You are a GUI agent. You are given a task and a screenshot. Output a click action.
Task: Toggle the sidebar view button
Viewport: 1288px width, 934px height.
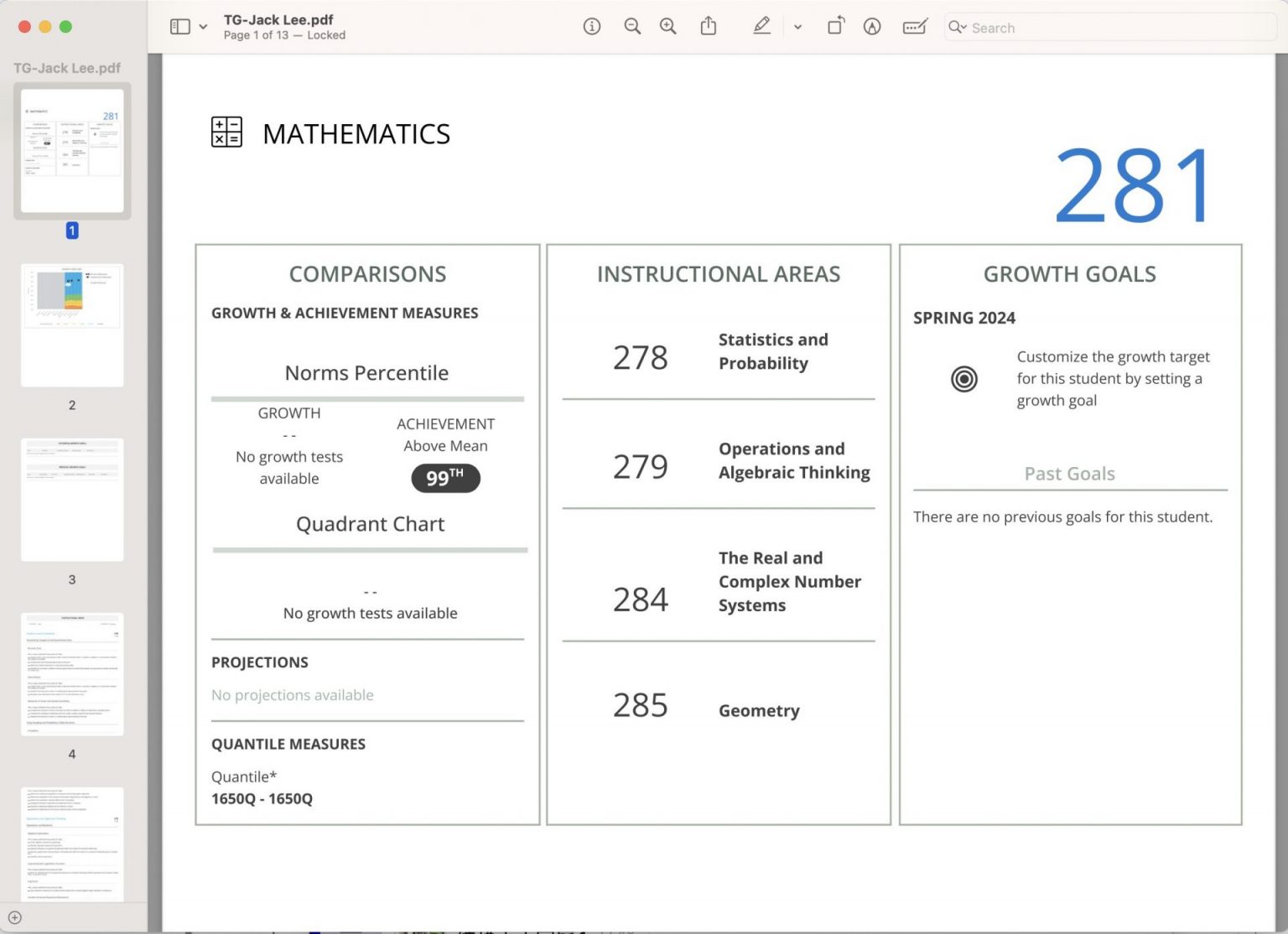tap(179, 27)
